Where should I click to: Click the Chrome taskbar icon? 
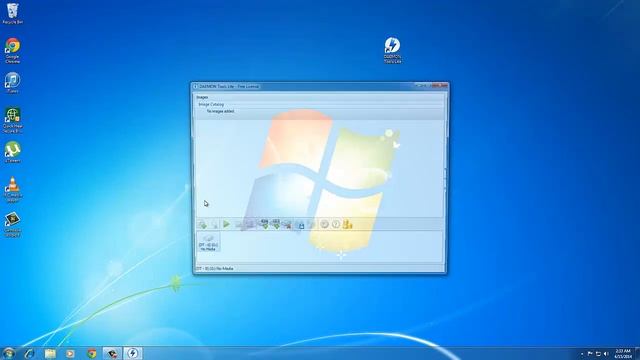coord(92,353)
